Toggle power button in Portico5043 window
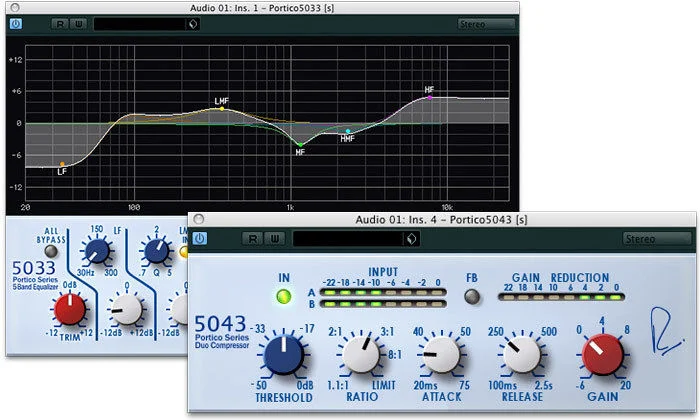Viewport: 700px width, 420px height. coord(199,238)
